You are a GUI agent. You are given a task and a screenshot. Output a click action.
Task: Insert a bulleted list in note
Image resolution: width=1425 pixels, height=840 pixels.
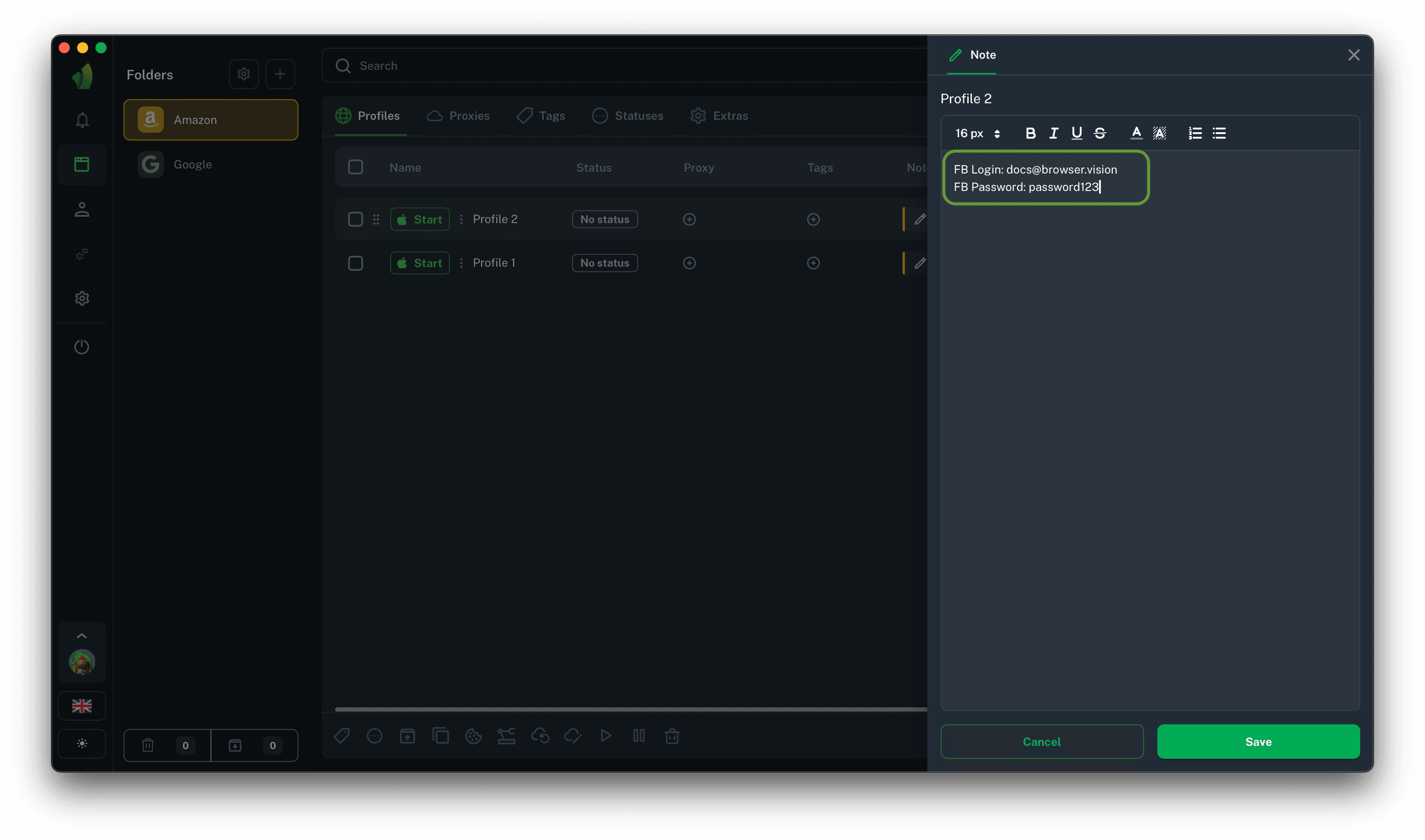pyautogui.click(x=1219, y=133)
